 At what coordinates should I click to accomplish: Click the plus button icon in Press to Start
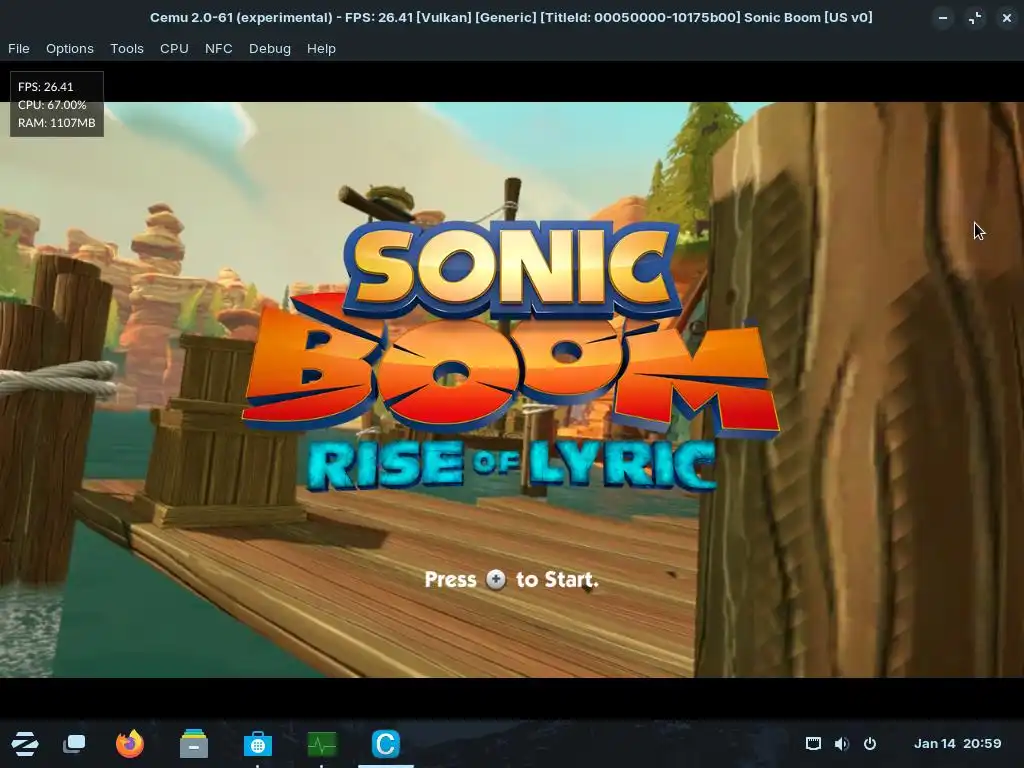496,579
